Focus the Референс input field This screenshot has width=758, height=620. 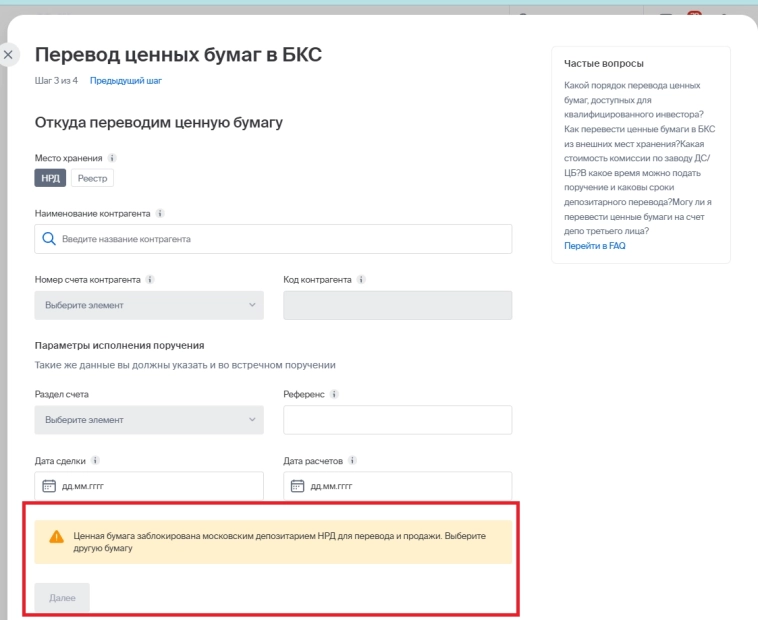[x=397, y=419]
